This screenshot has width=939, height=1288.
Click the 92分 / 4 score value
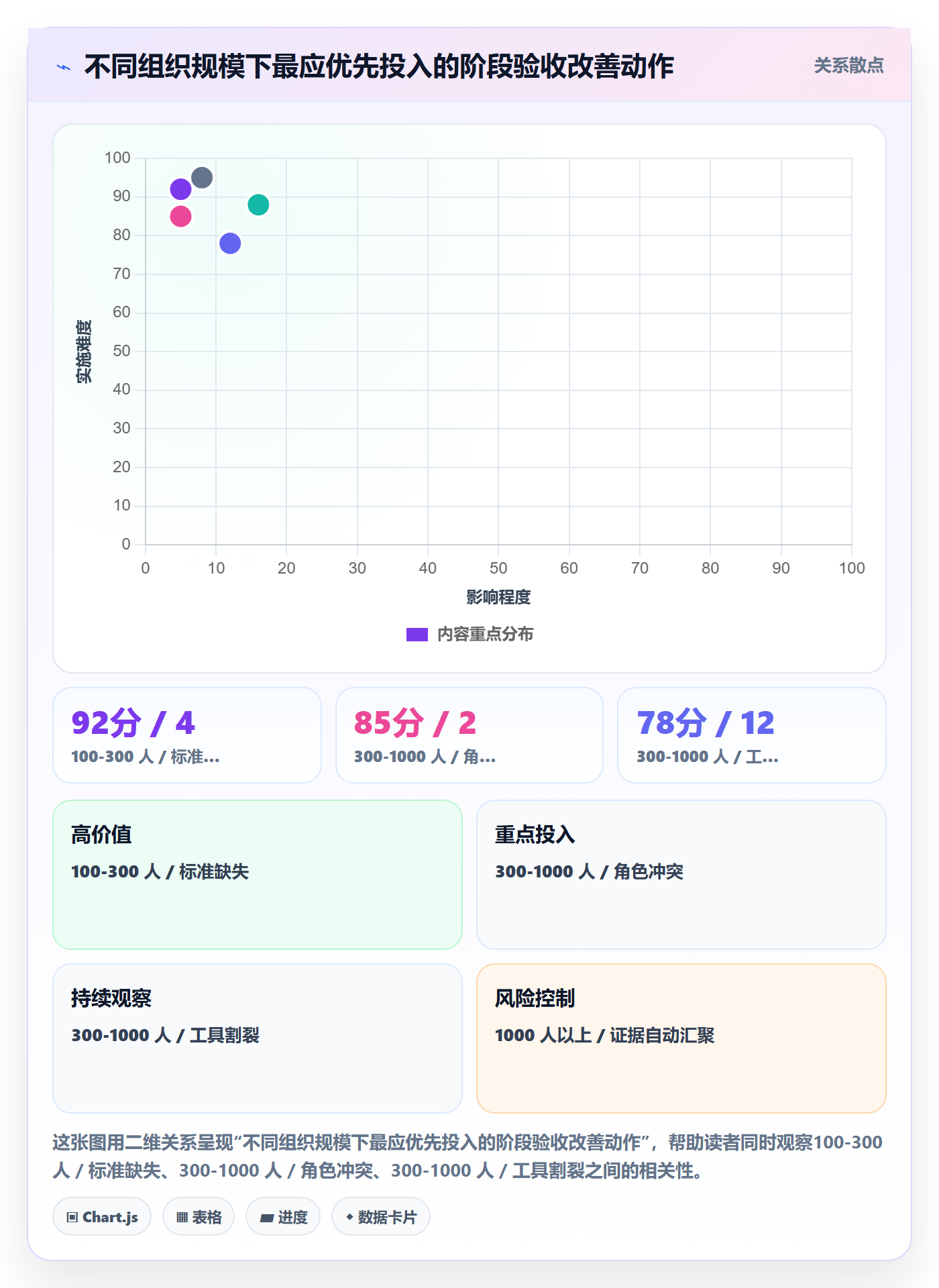point(133,722)
